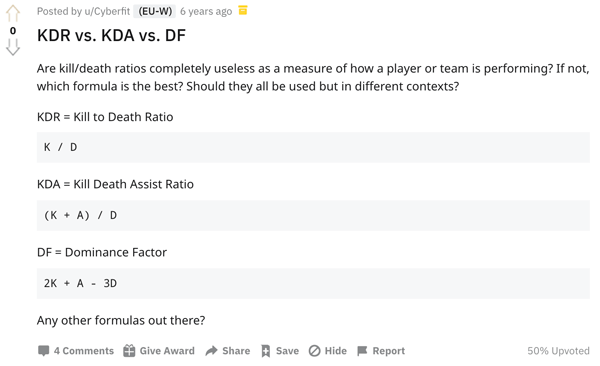Click the 6 years ago timestamp
The height and width of the screenshot is (366, 600).
pyautogui.click(x=206, y=11)
